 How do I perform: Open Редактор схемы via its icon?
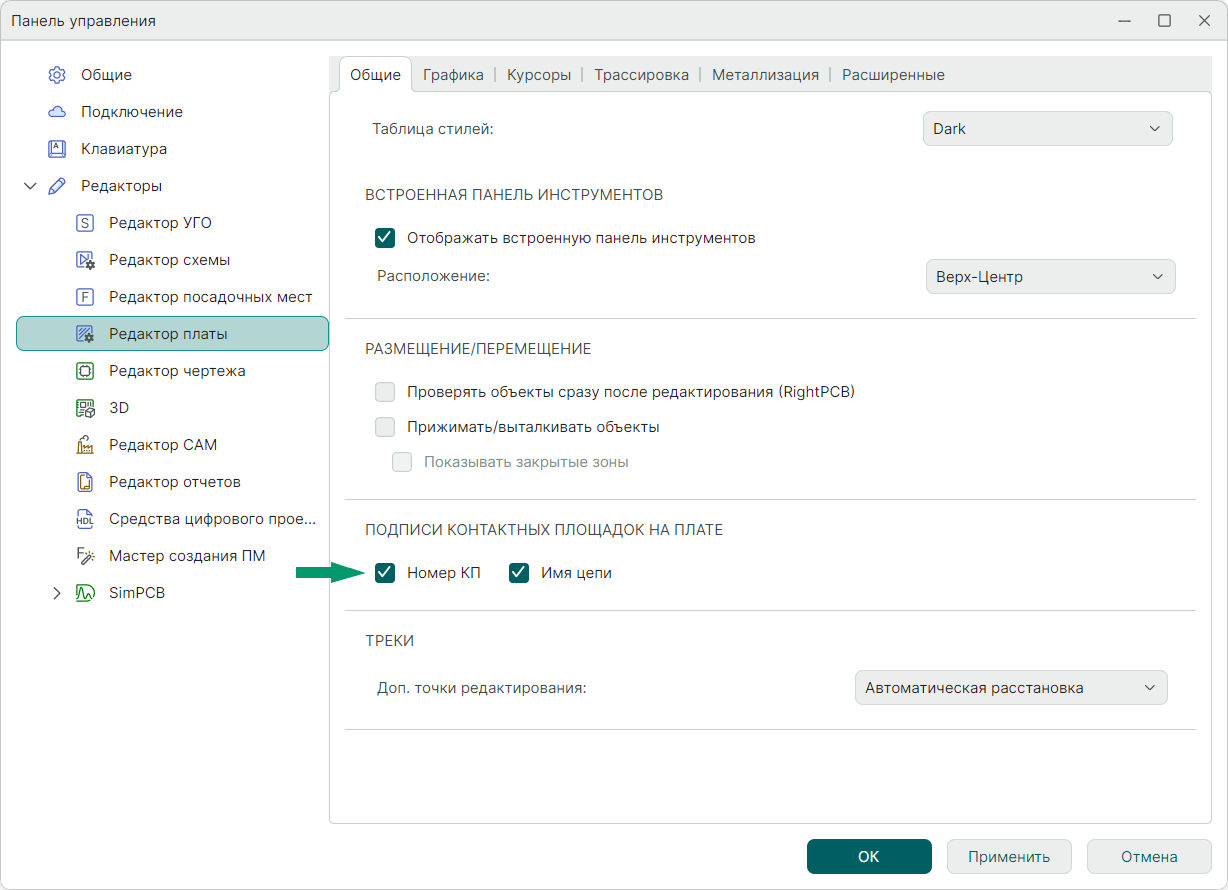pos(85,260)
